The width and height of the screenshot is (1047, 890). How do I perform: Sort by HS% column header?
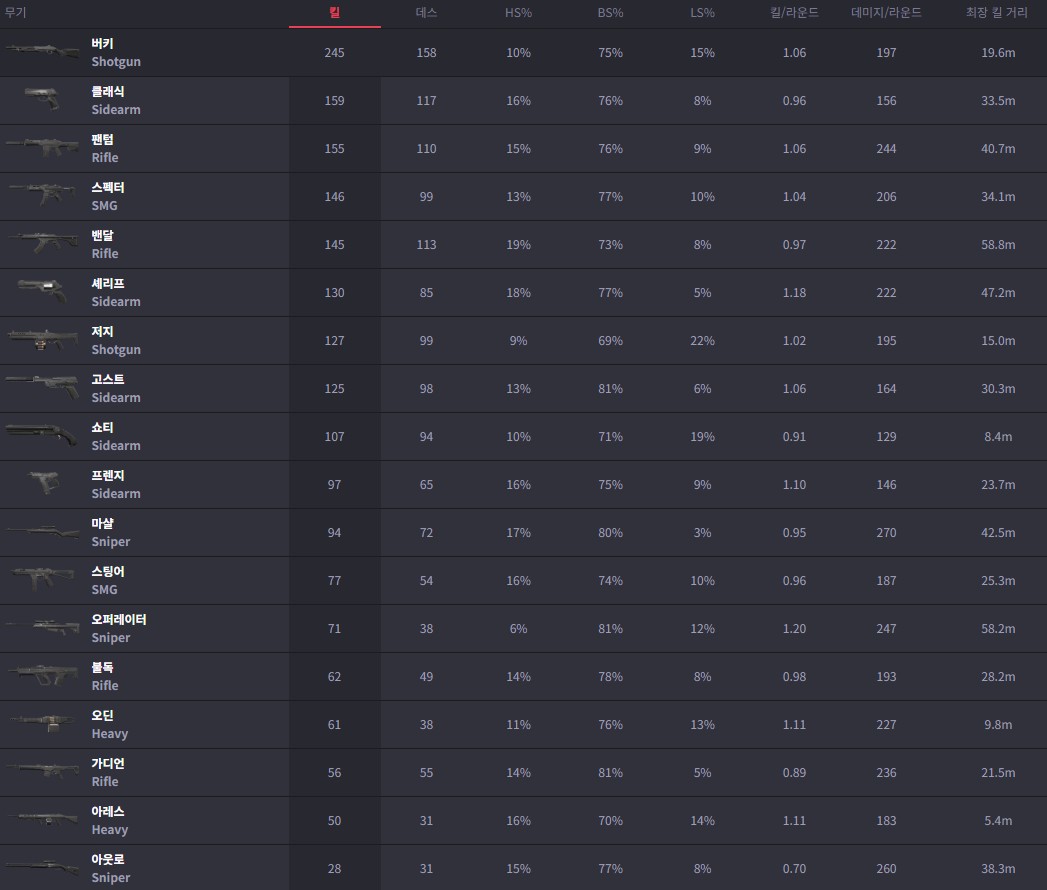pos(518,13)
